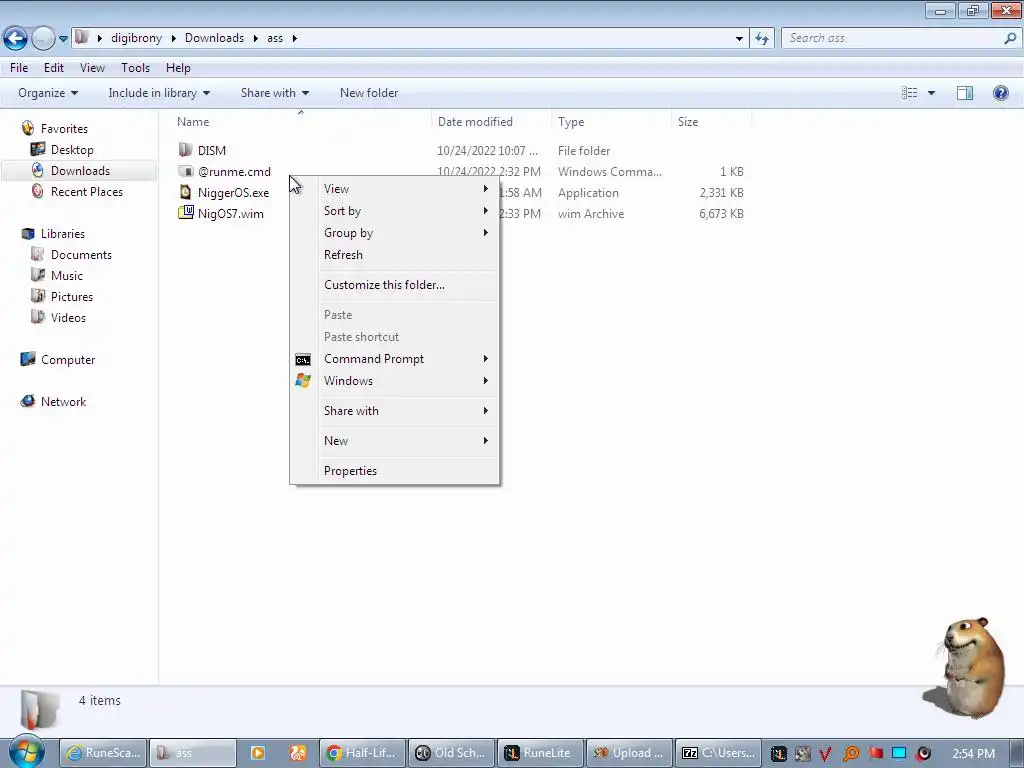Expand the arrow after digibrony in breadcrumb
The height and width of the screenshot is (768, 1024).
pyautogui.click(x=173, y=38)
